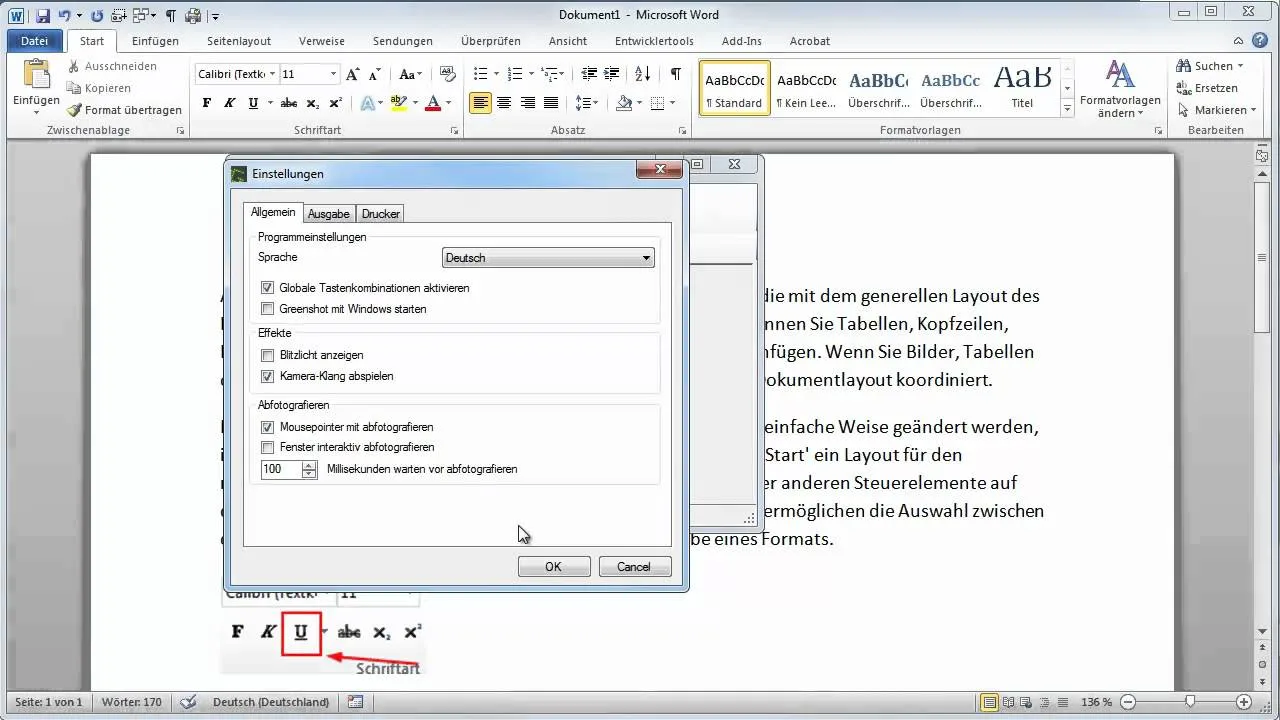Expand the Suchen dropdown arrow

pos(1241,66)
